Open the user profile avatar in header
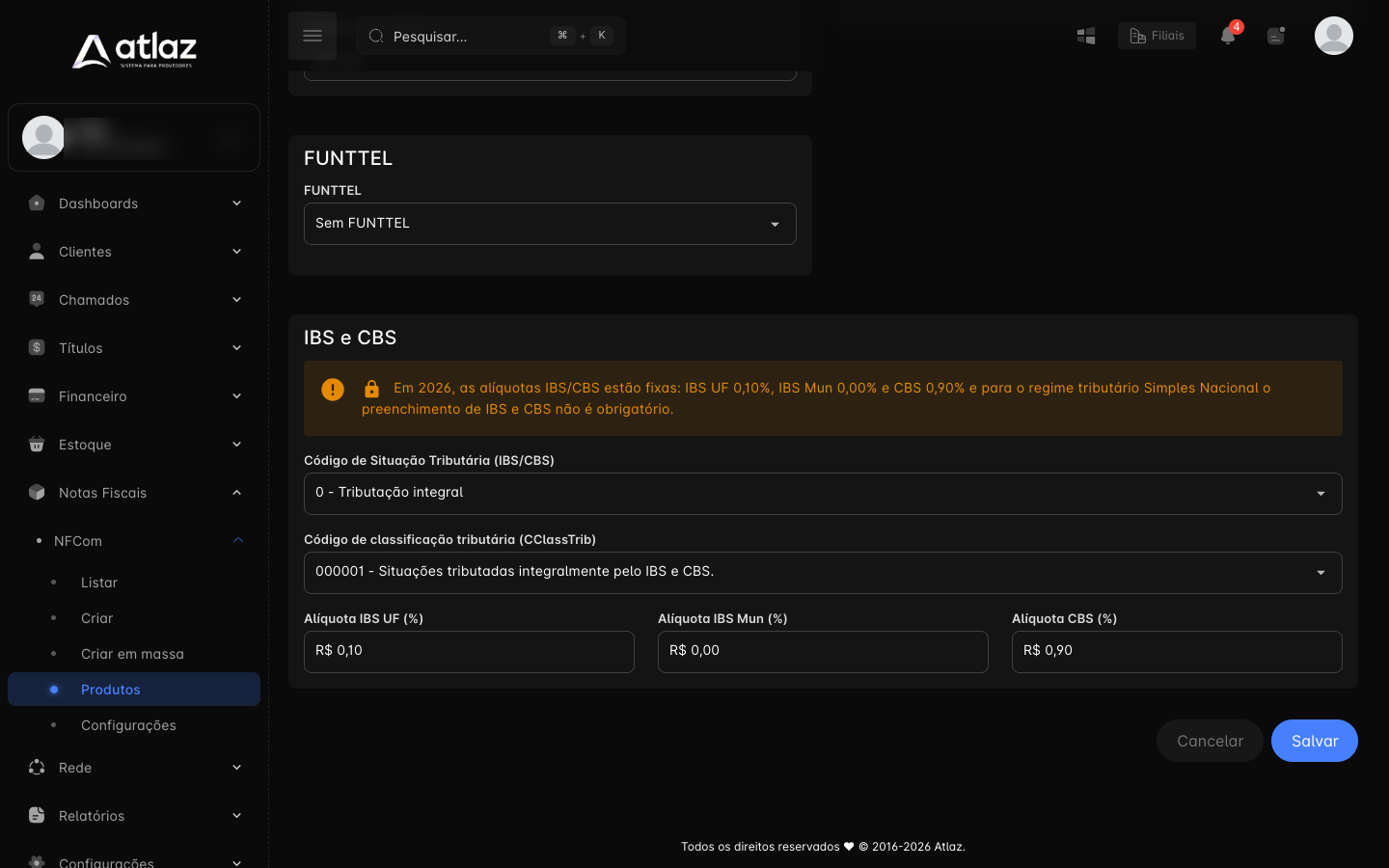This screenshot has width=1389, height=868. (x=1334, y=36)
